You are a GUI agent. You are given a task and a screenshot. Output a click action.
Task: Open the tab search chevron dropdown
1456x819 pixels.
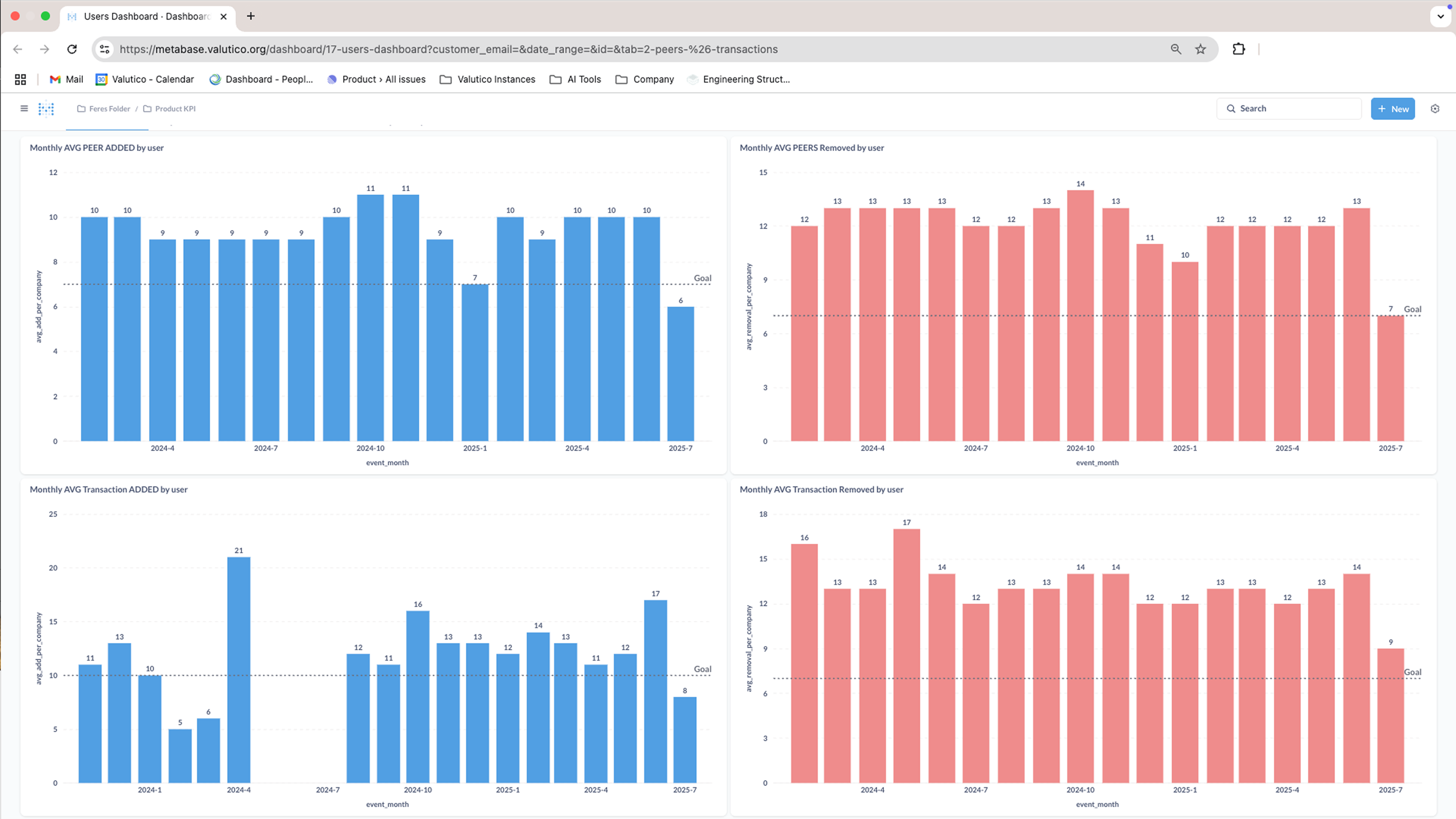pyautogui.click(x=1439, y=16)
